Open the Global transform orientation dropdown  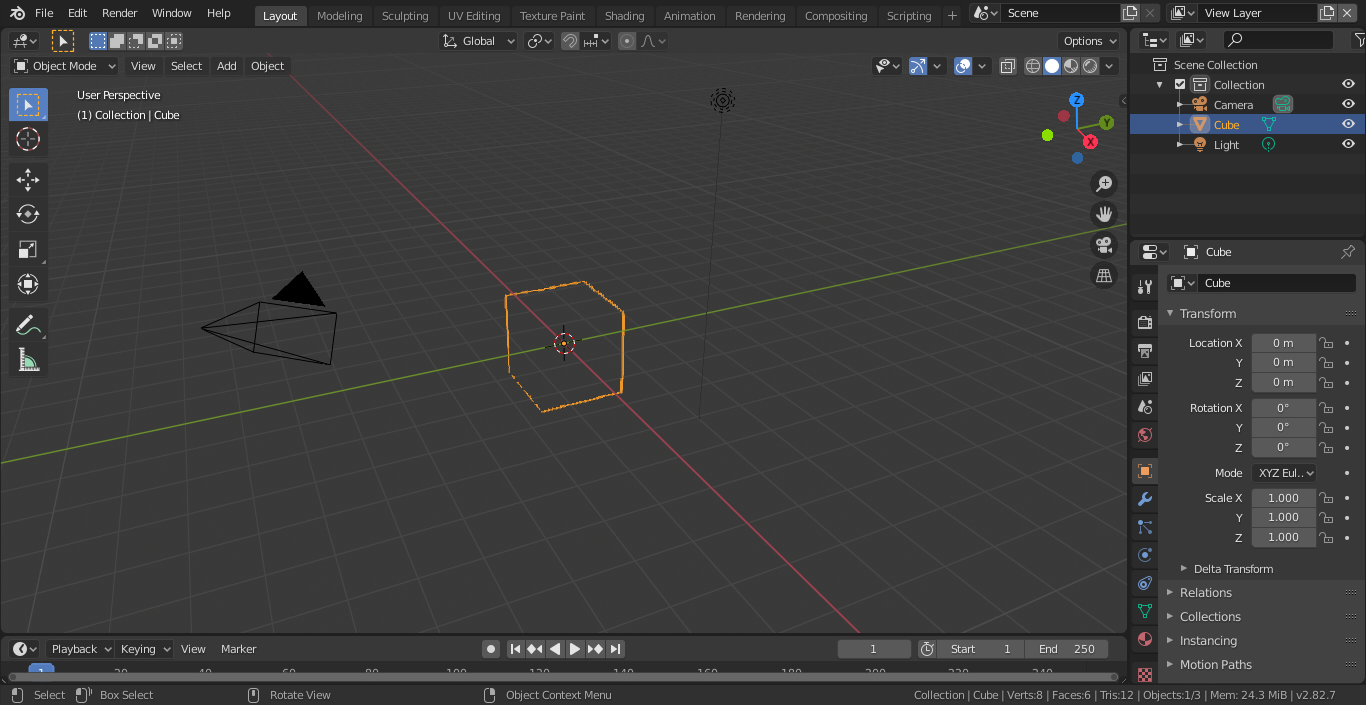click(479, 41)
